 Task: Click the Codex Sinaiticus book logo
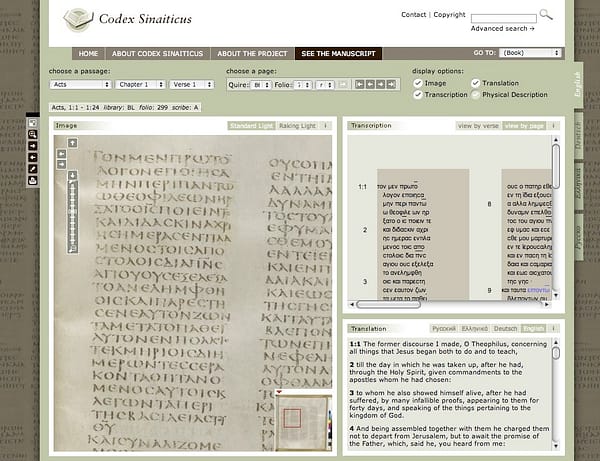coord(78,20)
